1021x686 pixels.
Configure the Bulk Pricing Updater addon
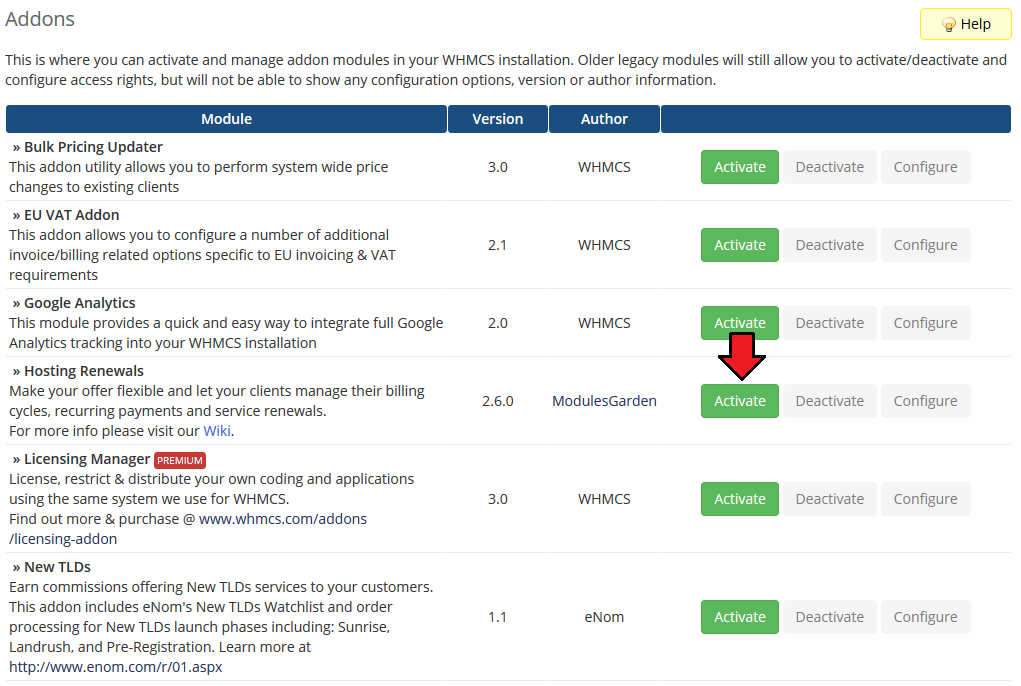coord(925,167)
